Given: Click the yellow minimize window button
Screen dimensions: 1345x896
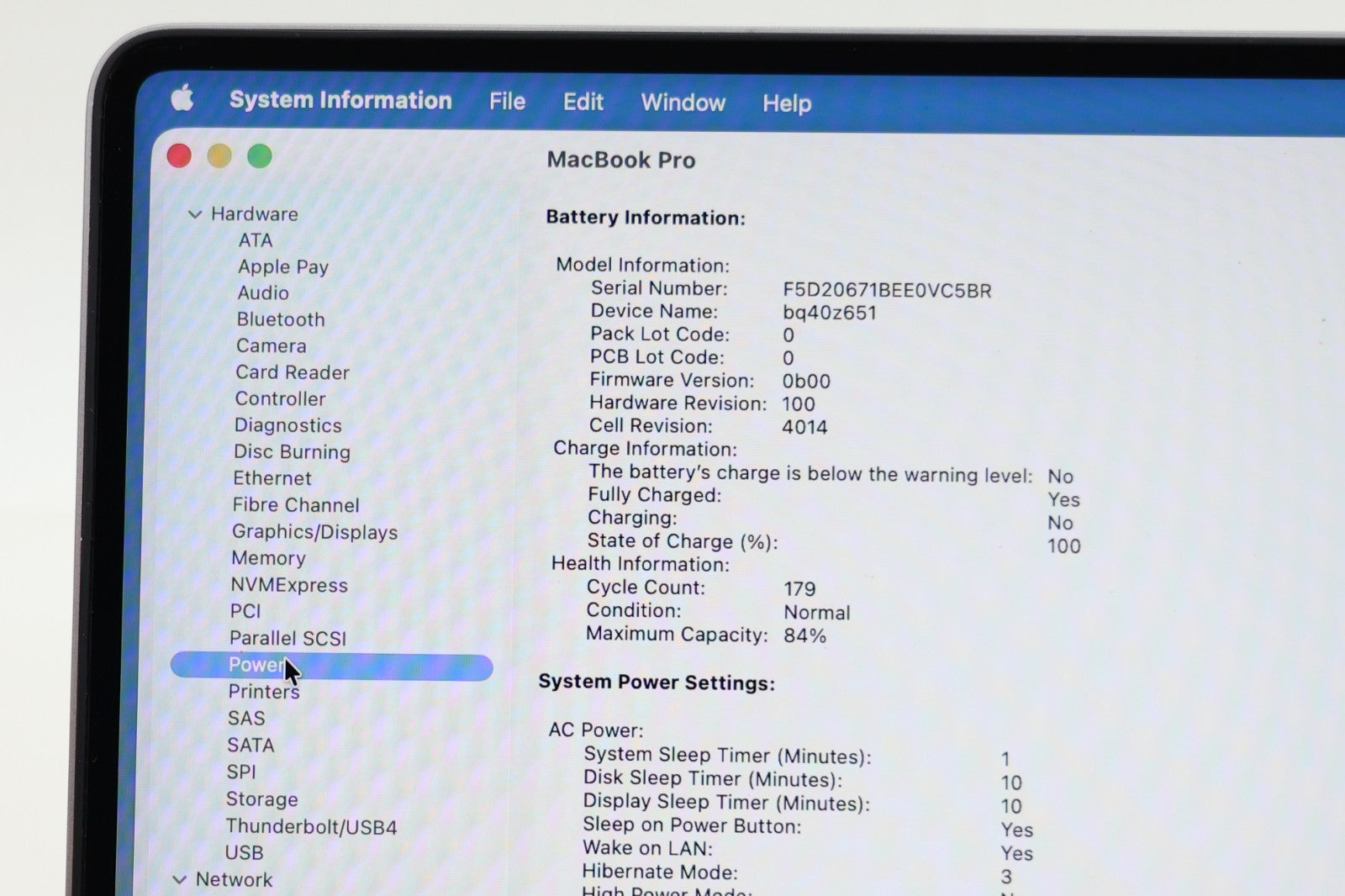Looking at the screenshot, I should click(219, 156).
